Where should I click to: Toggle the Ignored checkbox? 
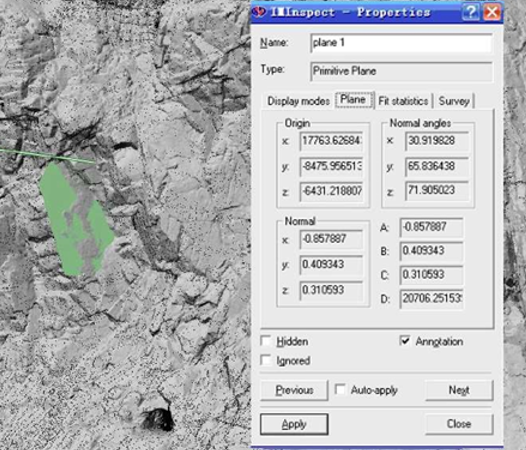pyautogui.click(x=266, y=360)
